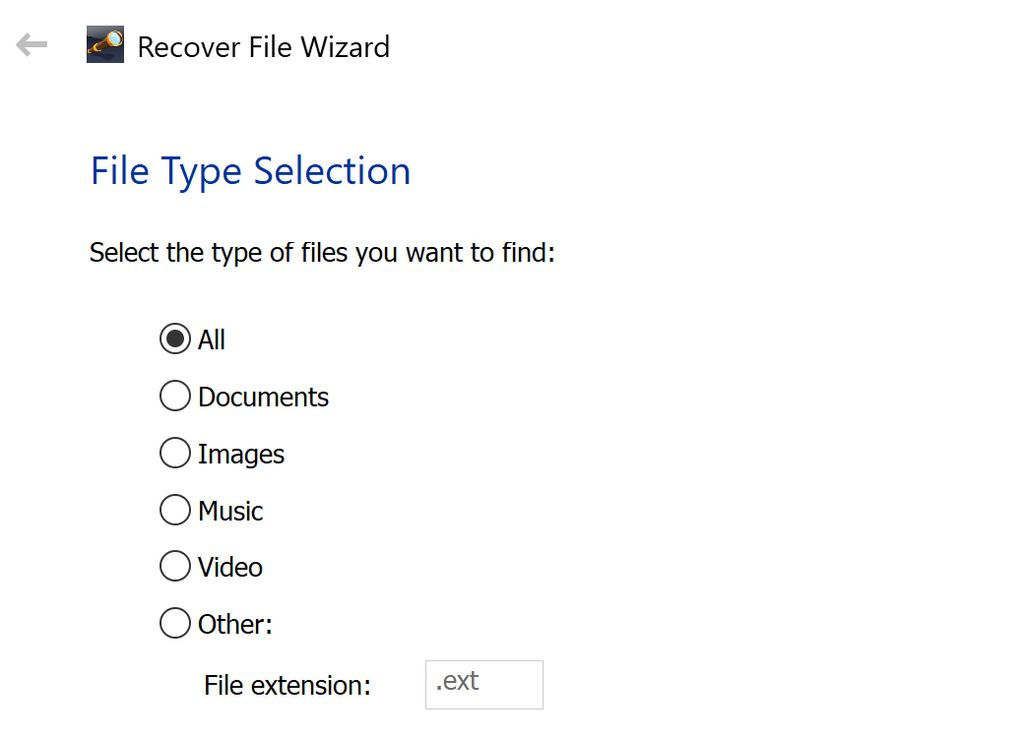Click the Recover File Wizard title text
This screenshot has height=738, width=1024.
click(x=263, y=47)
